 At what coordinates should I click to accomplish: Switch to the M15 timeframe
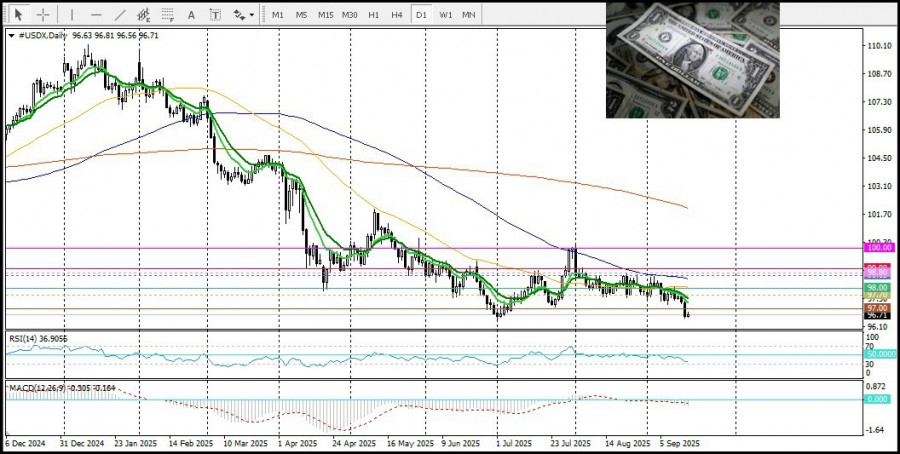325,15
